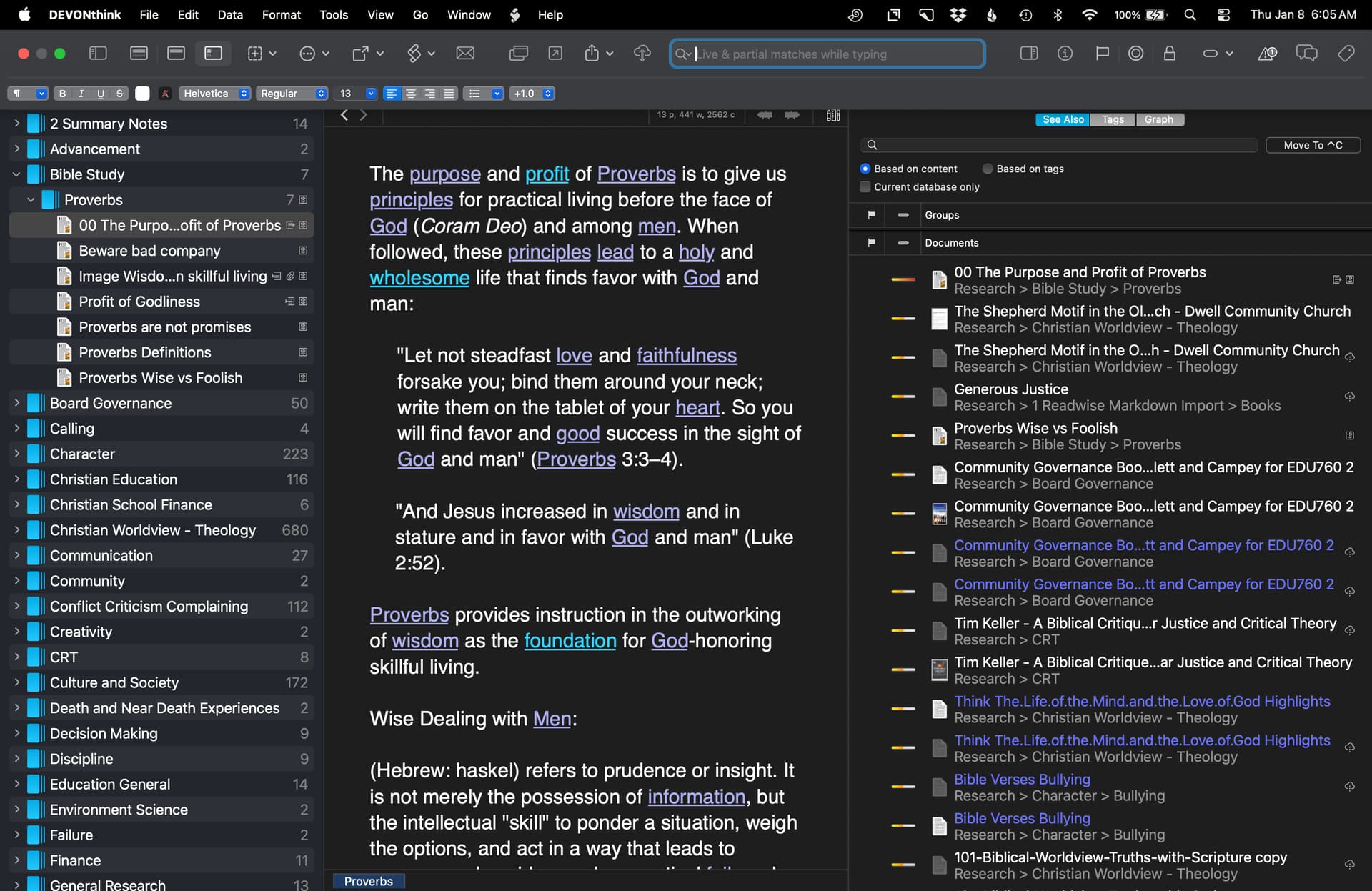
Task: Select the Based on tags radio button
Action: (988, 169)
